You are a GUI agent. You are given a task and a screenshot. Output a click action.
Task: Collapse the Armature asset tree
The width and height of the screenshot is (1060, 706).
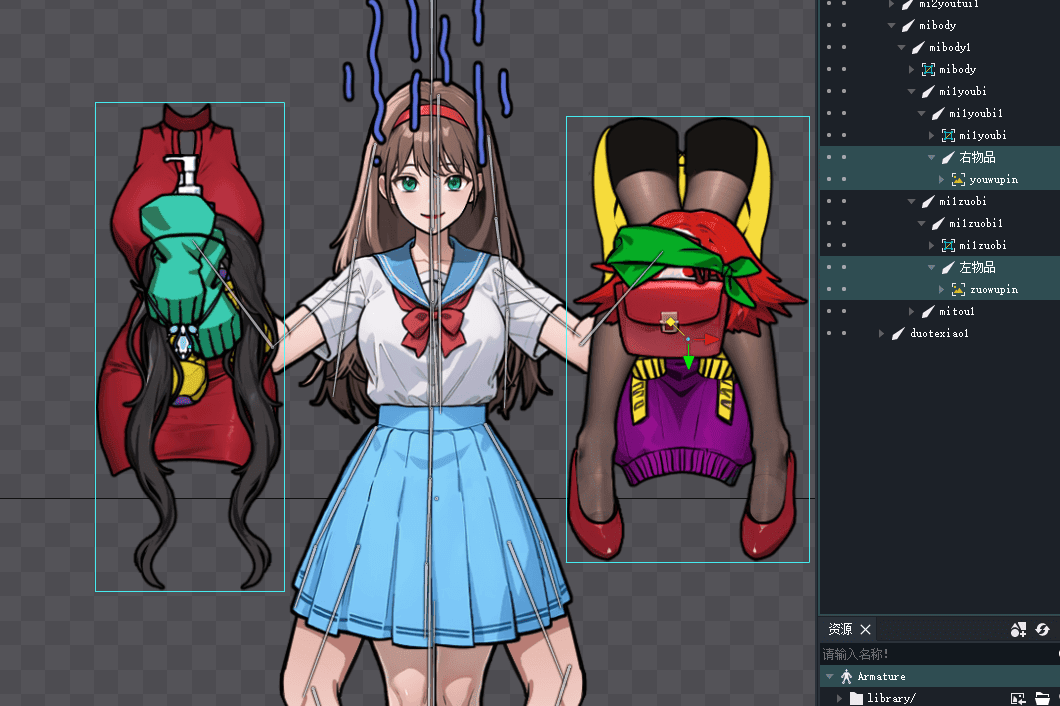click(829, 677)
